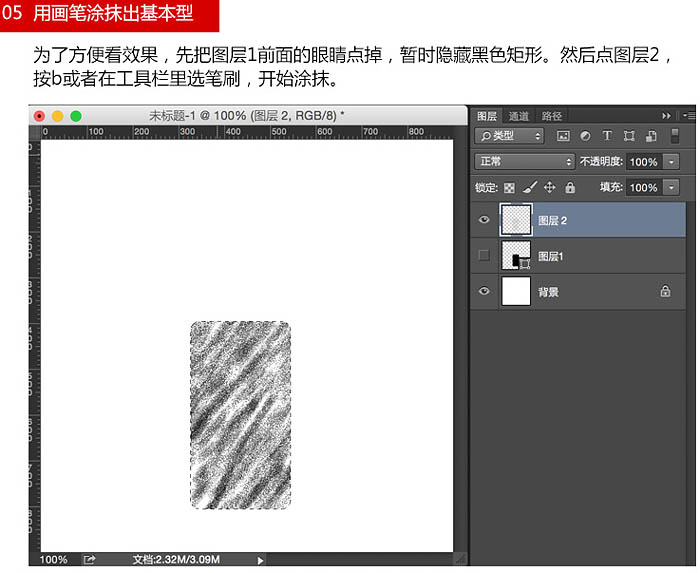Click the 不透明度 label
The height and width of the screenshot is (573, 700).
(x=601, y=162)
